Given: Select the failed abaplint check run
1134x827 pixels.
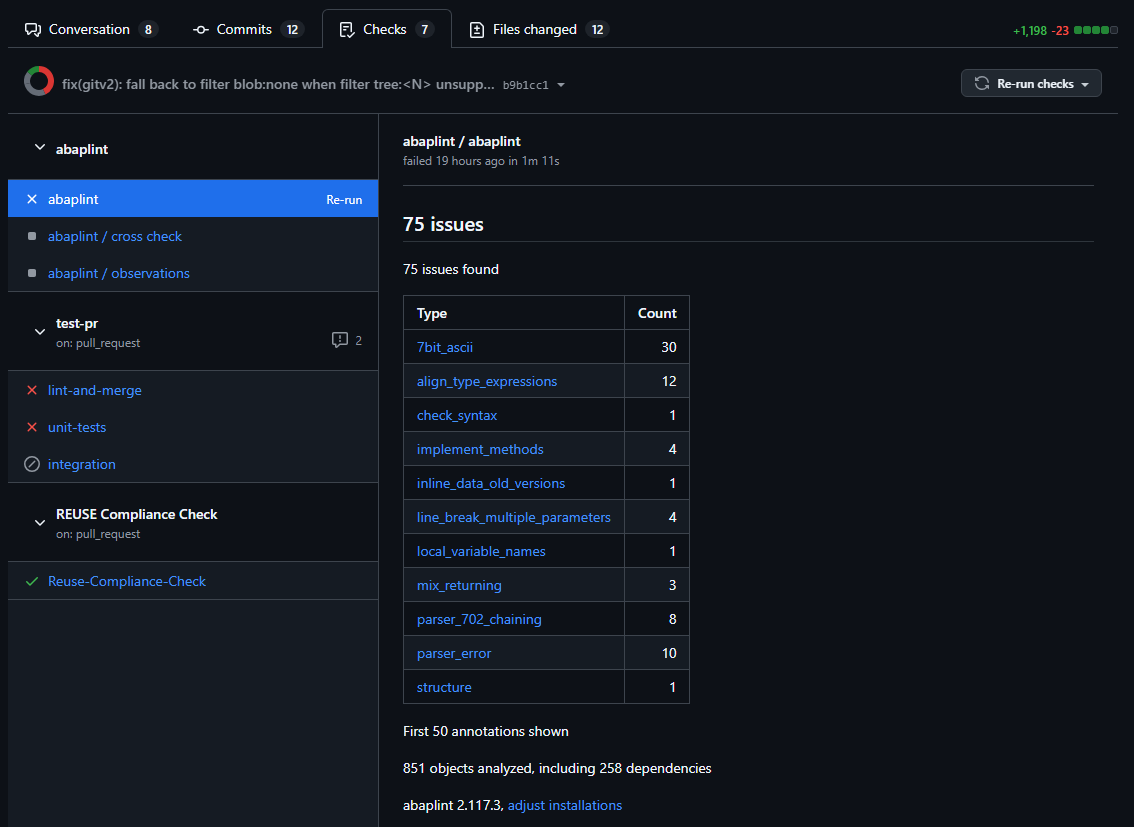Looking at the screenshot, I should pos(192,199).
